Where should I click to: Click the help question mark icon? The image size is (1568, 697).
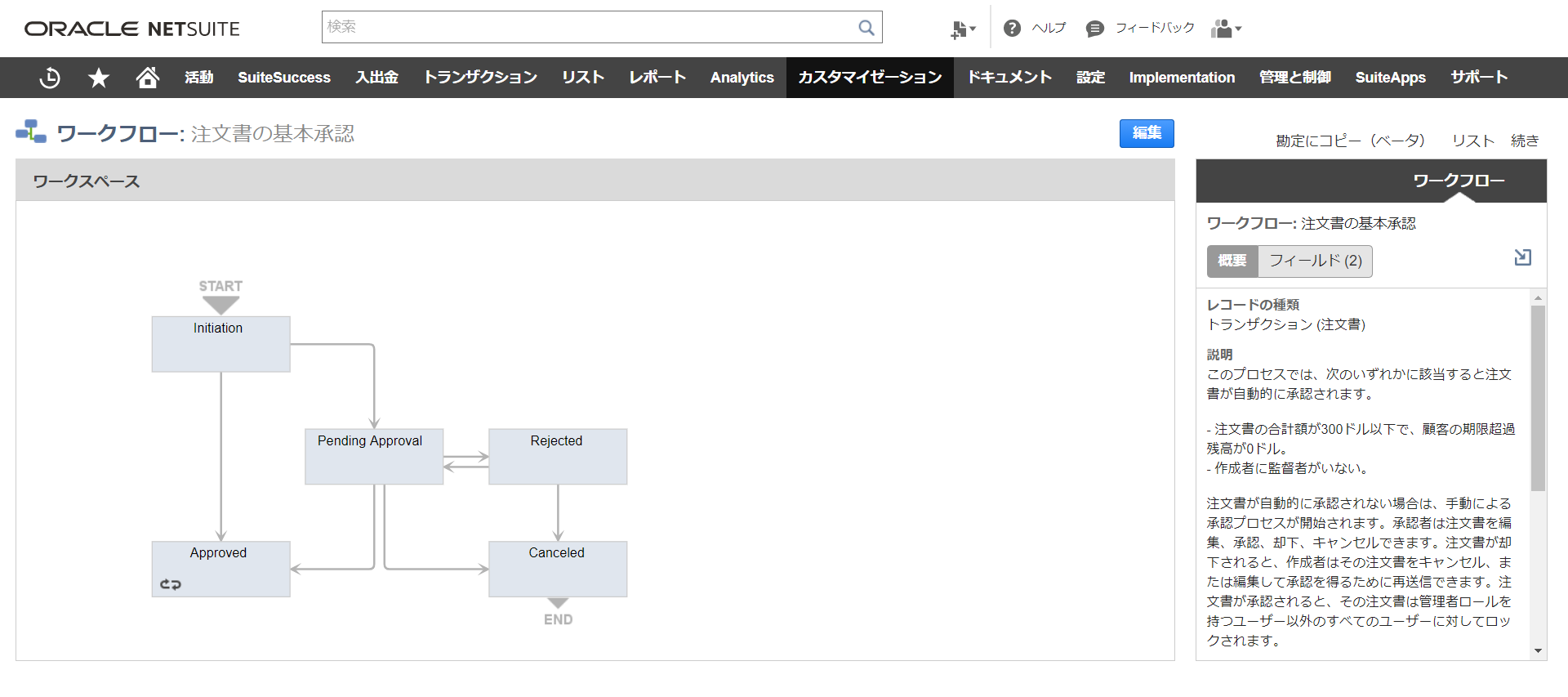(x=1012, y=29)
